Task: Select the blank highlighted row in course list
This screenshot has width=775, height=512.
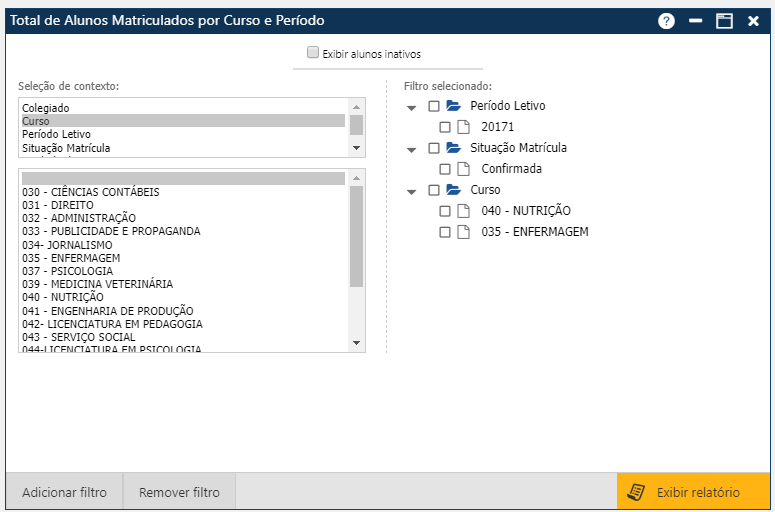Action: coord(183,178)
